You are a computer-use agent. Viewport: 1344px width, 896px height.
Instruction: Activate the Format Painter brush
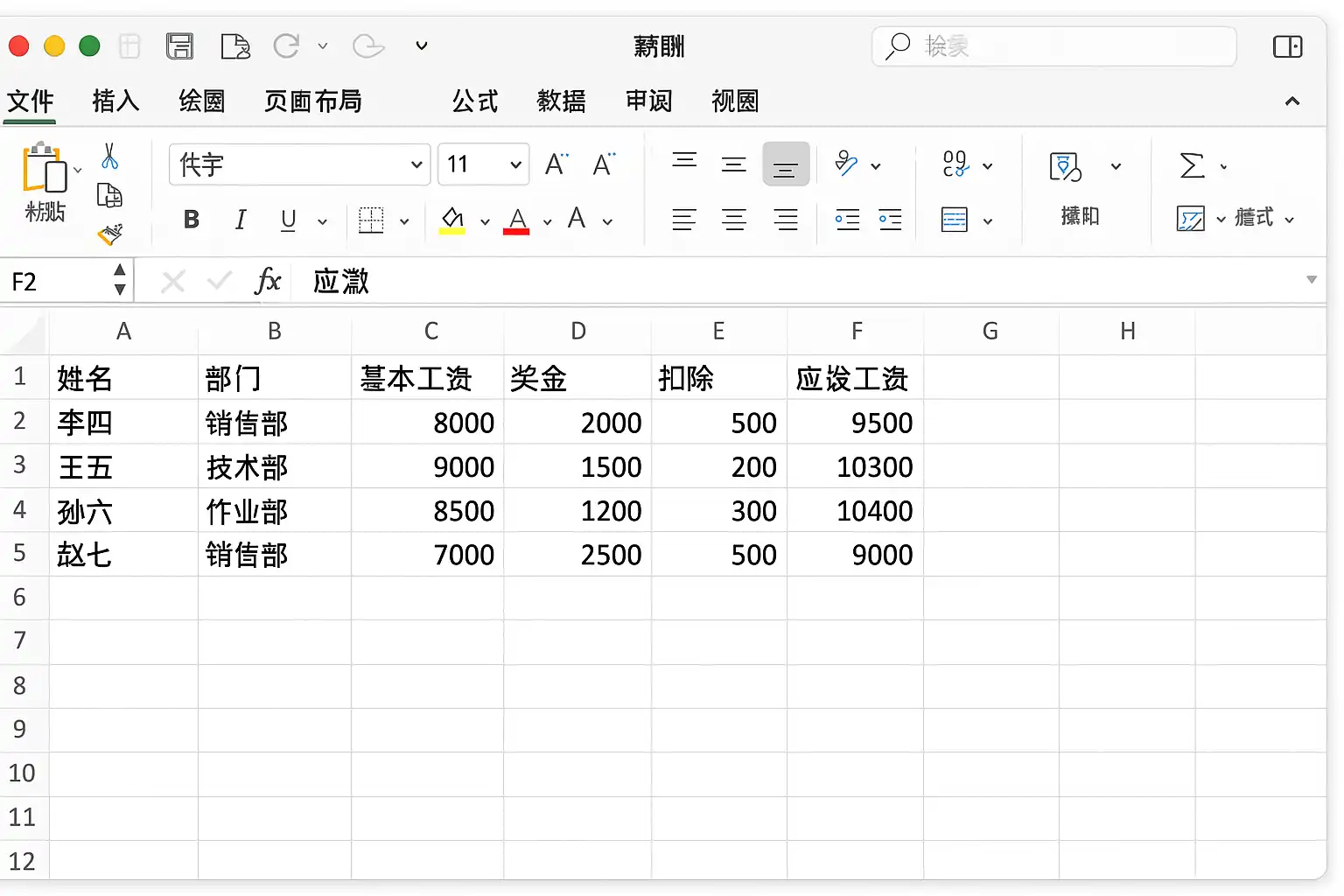109,234
